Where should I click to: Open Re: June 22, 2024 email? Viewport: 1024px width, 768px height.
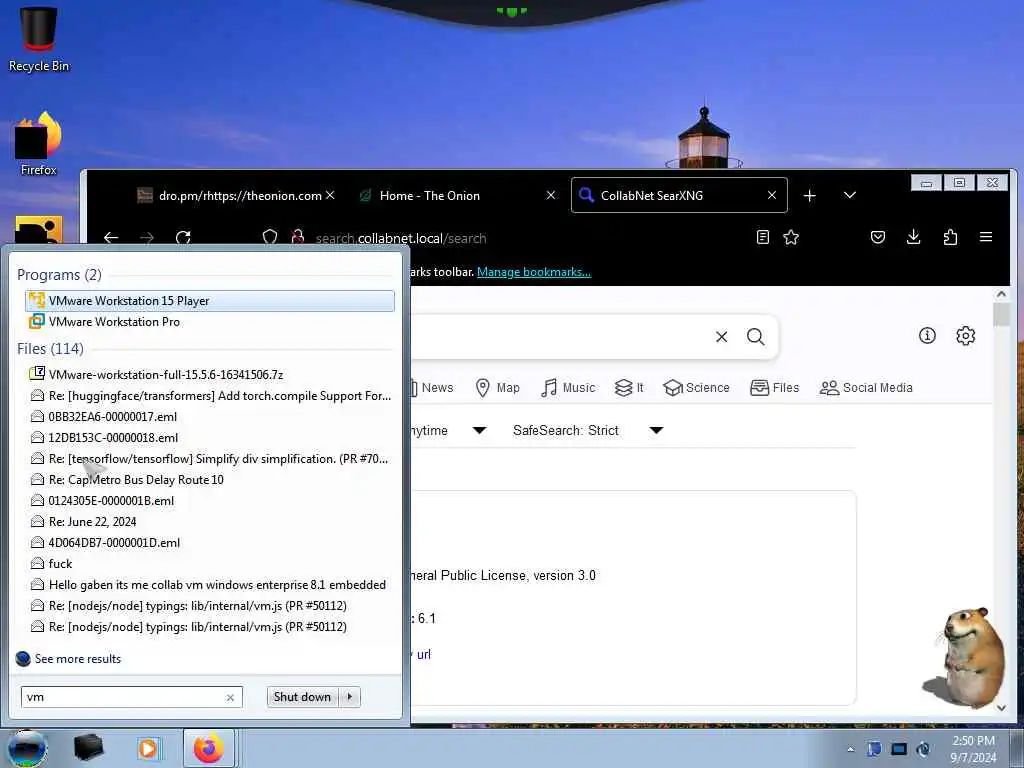tap(210, 521)
